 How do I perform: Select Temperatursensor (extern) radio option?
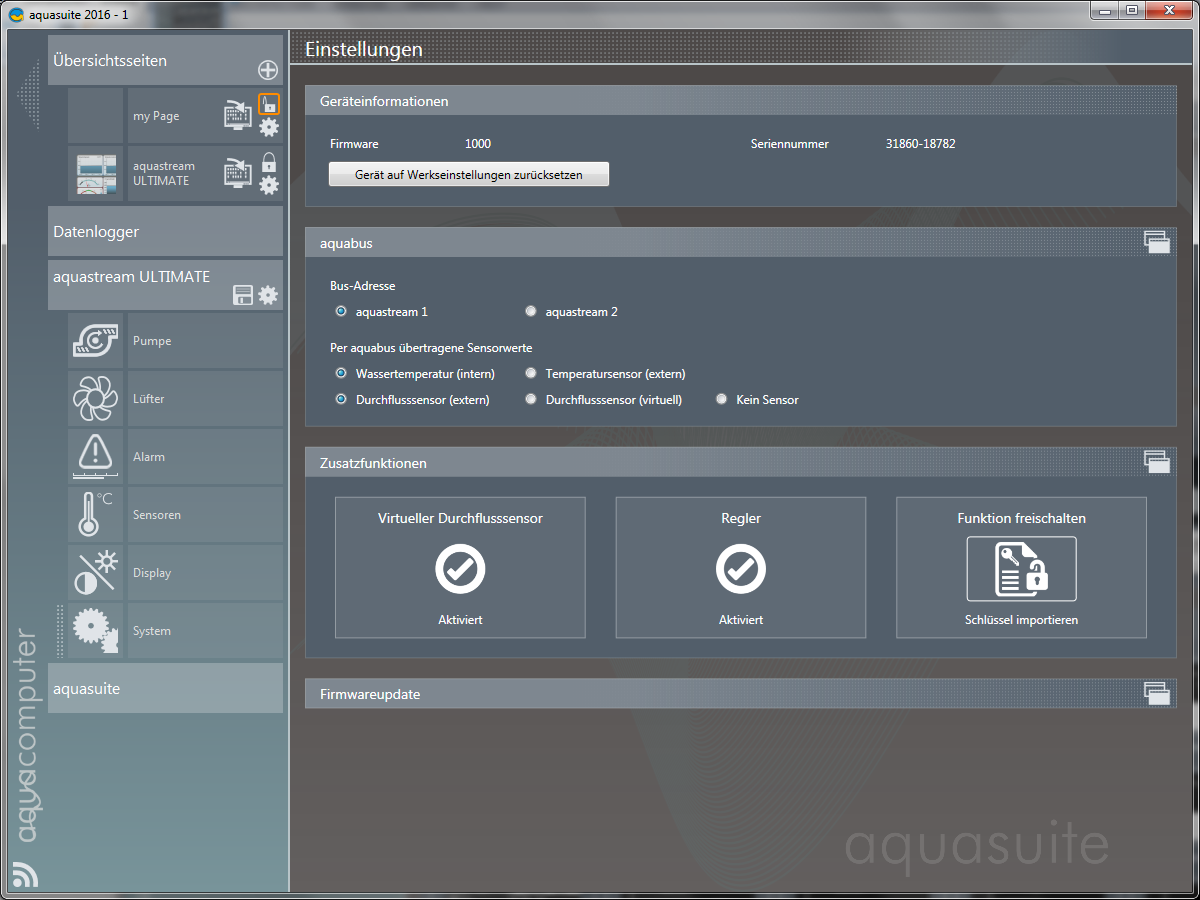531,374
